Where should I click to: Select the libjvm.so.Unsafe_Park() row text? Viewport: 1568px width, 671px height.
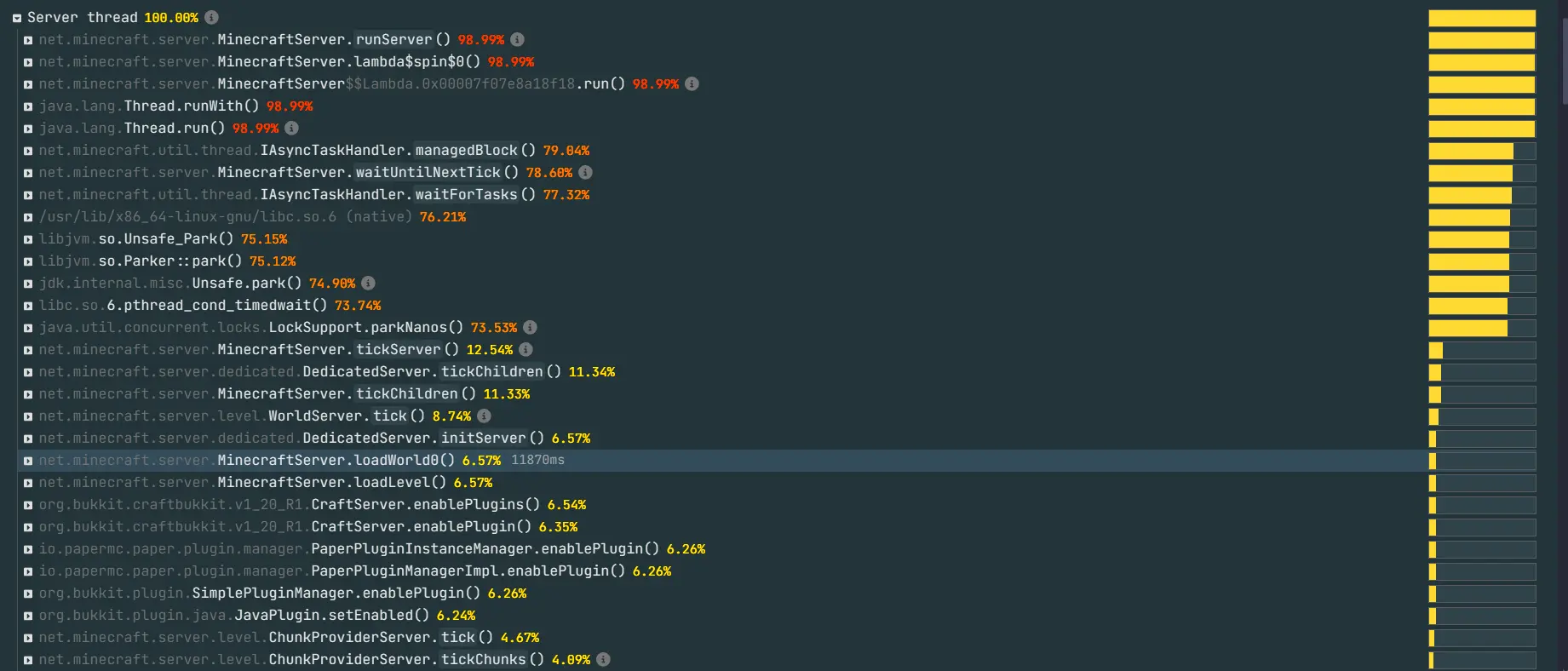(136, 238)
